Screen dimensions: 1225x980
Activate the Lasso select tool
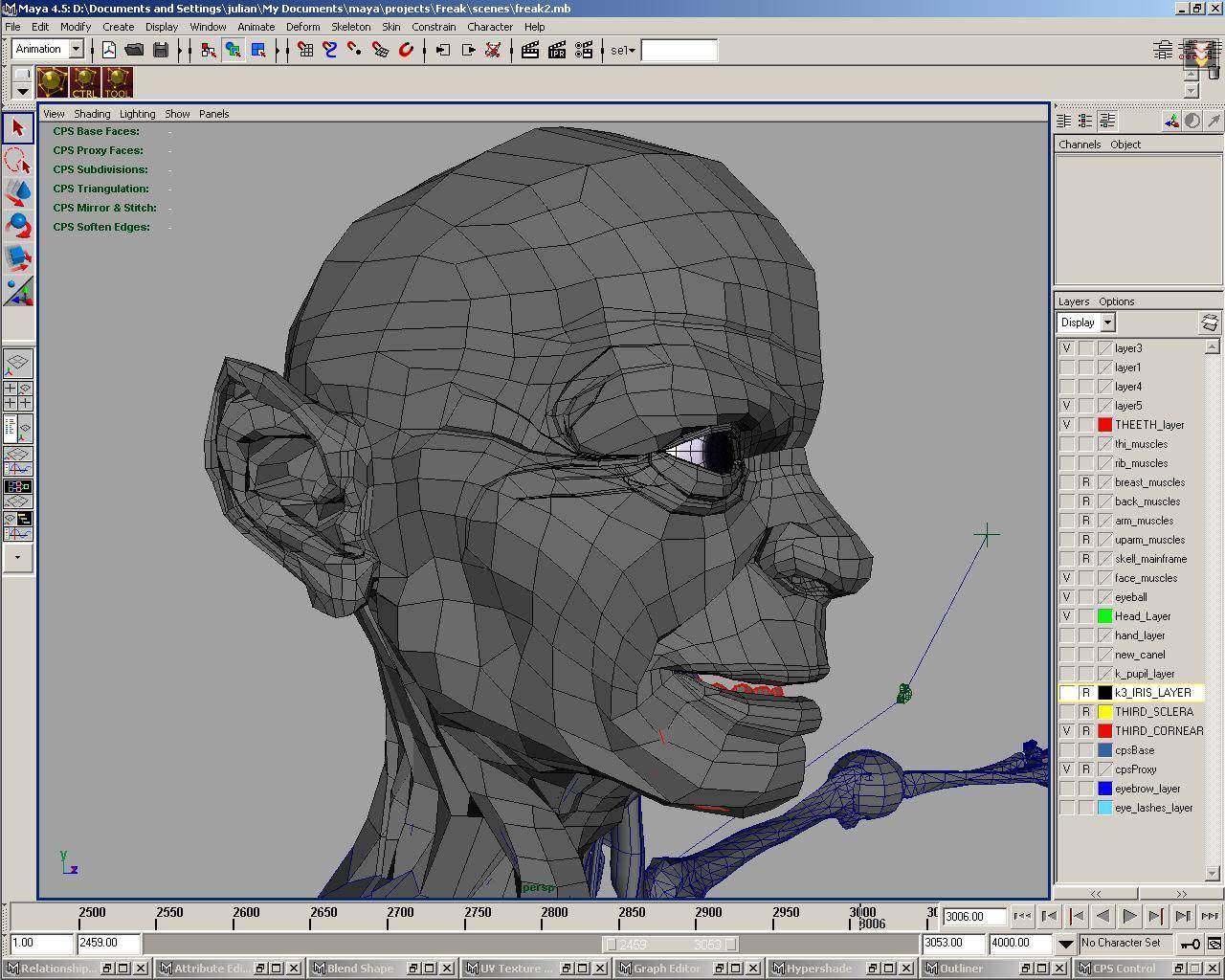(x=18, y=160)
